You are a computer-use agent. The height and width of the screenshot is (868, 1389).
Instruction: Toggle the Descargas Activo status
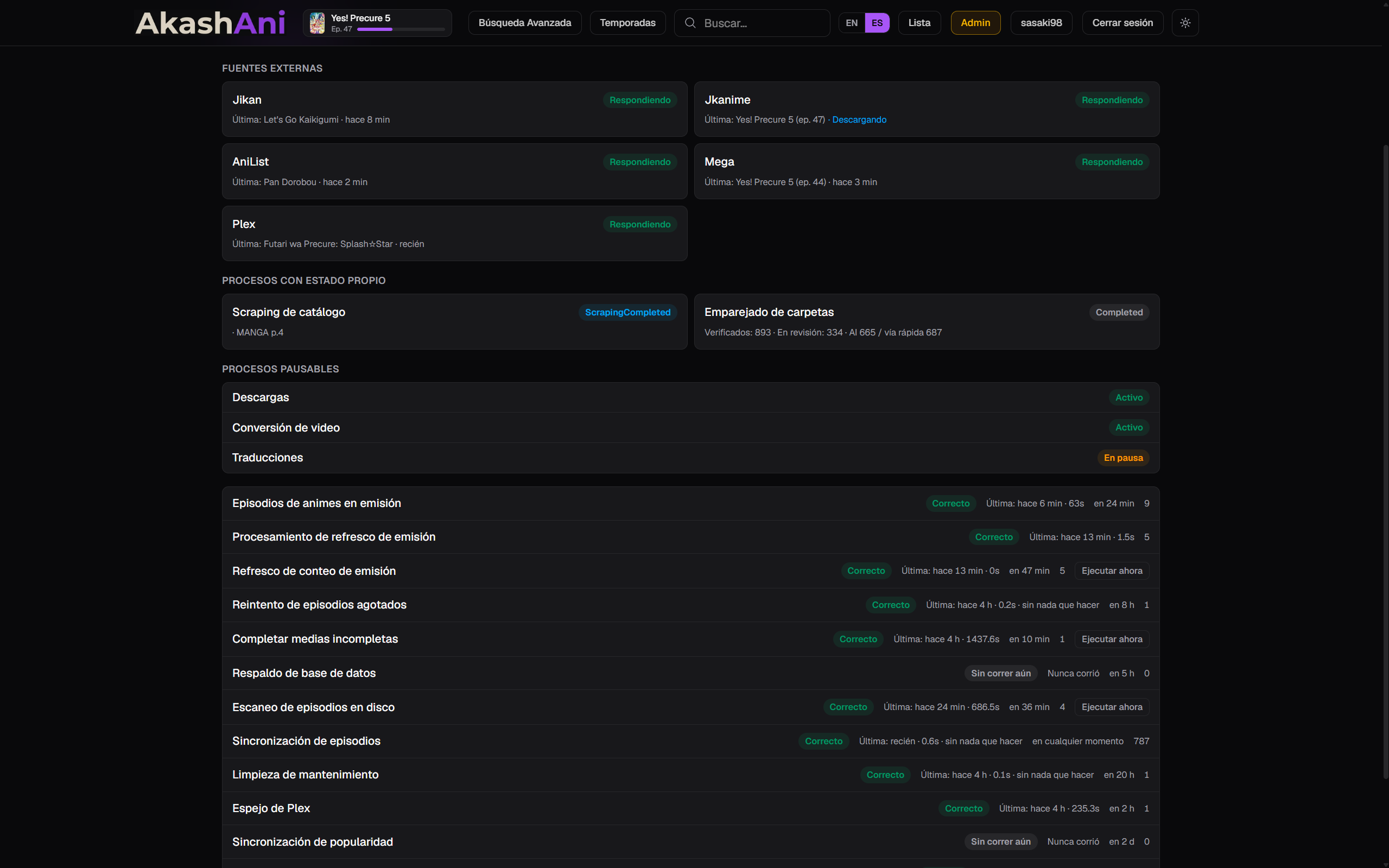pos(1128,397)
